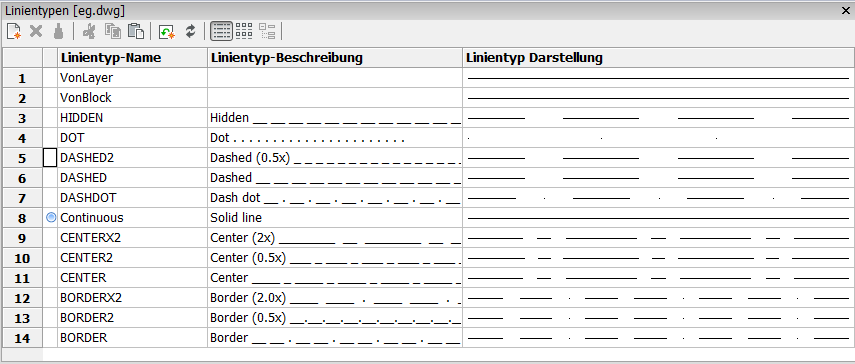Click the current cell in DASHED2 row
The height and width of the screenshot is (364, 855).
click(50, 158)
